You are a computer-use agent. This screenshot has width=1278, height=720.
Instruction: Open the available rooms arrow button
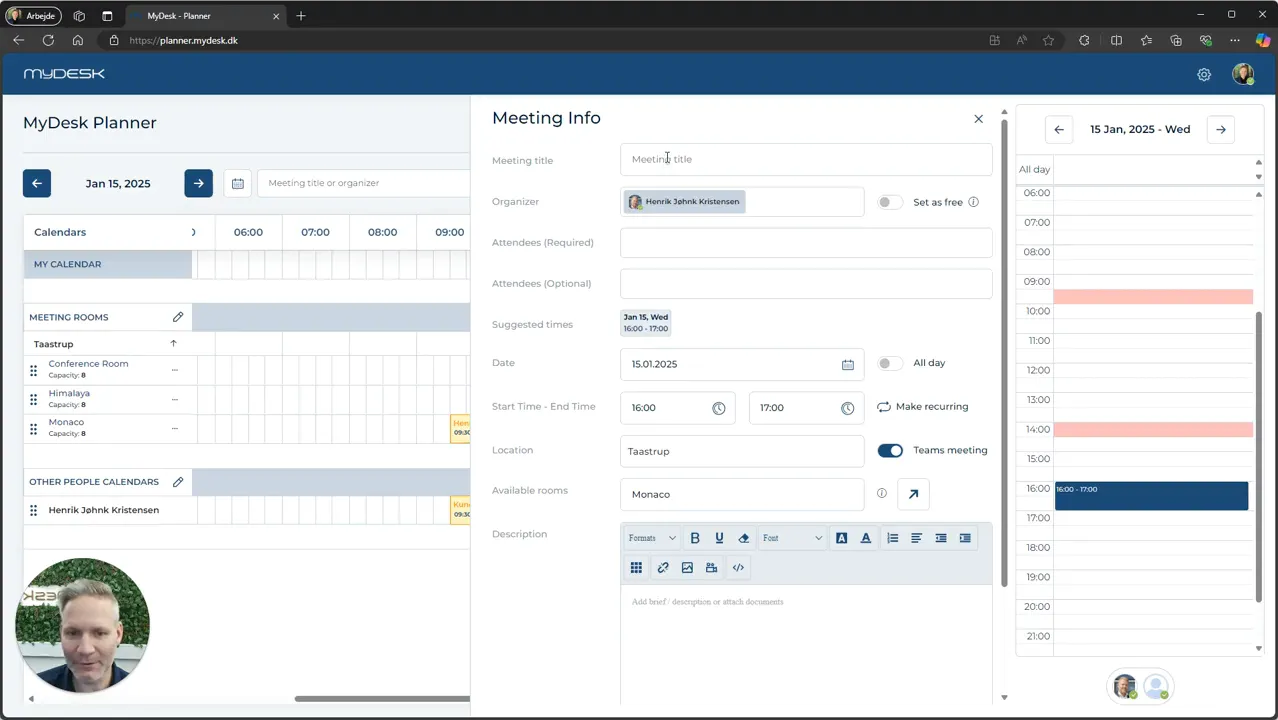(913, 494)
